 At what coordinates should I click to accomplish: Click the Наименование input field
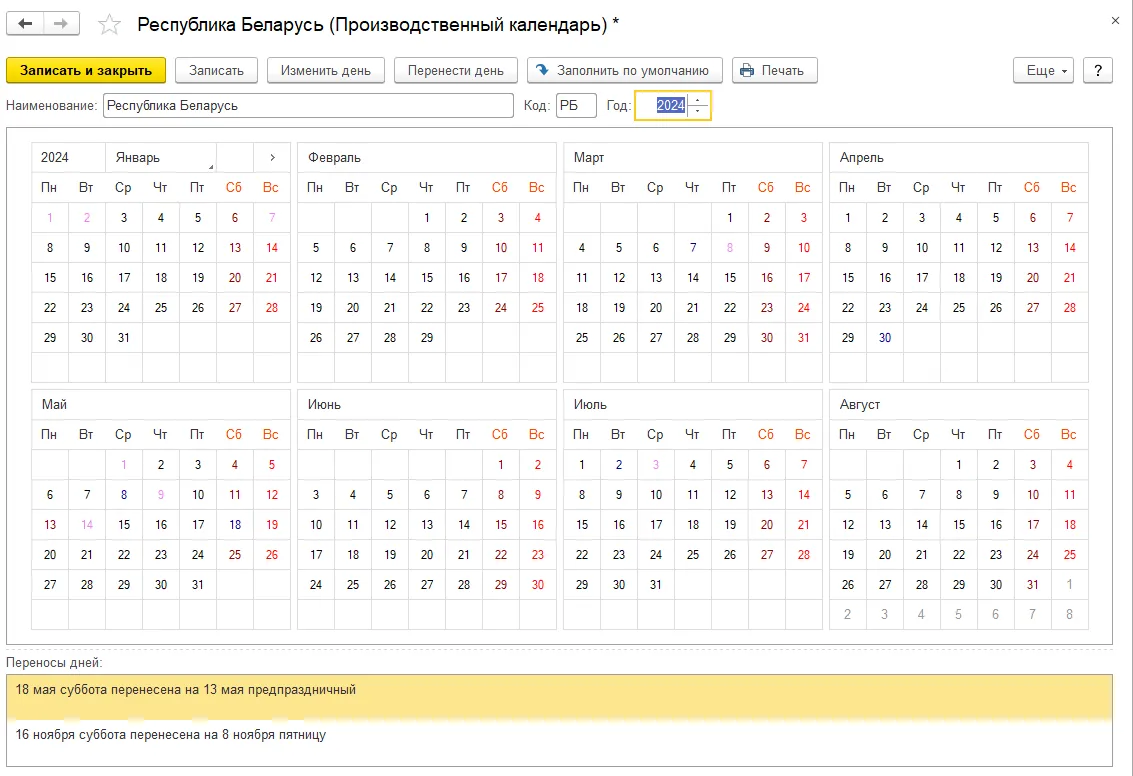(x=308, y=105)
